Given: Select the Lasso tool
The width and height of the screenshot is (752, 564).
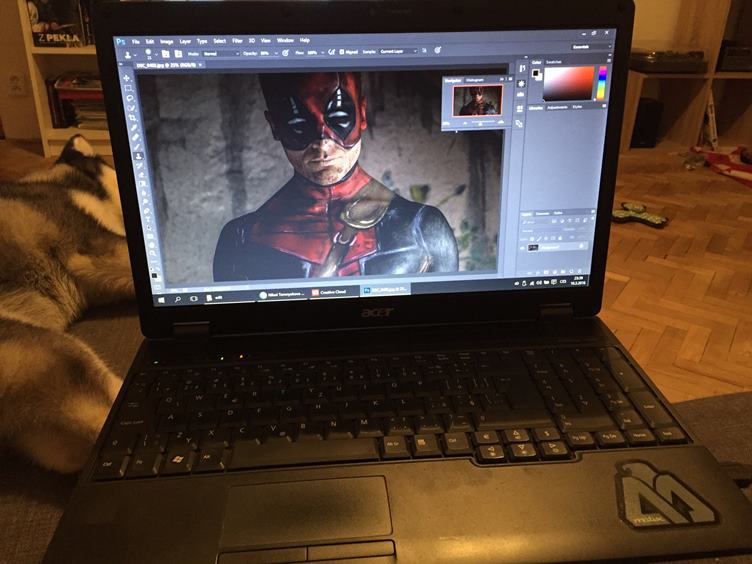Looking at the screenshot, I should point(129,98).
